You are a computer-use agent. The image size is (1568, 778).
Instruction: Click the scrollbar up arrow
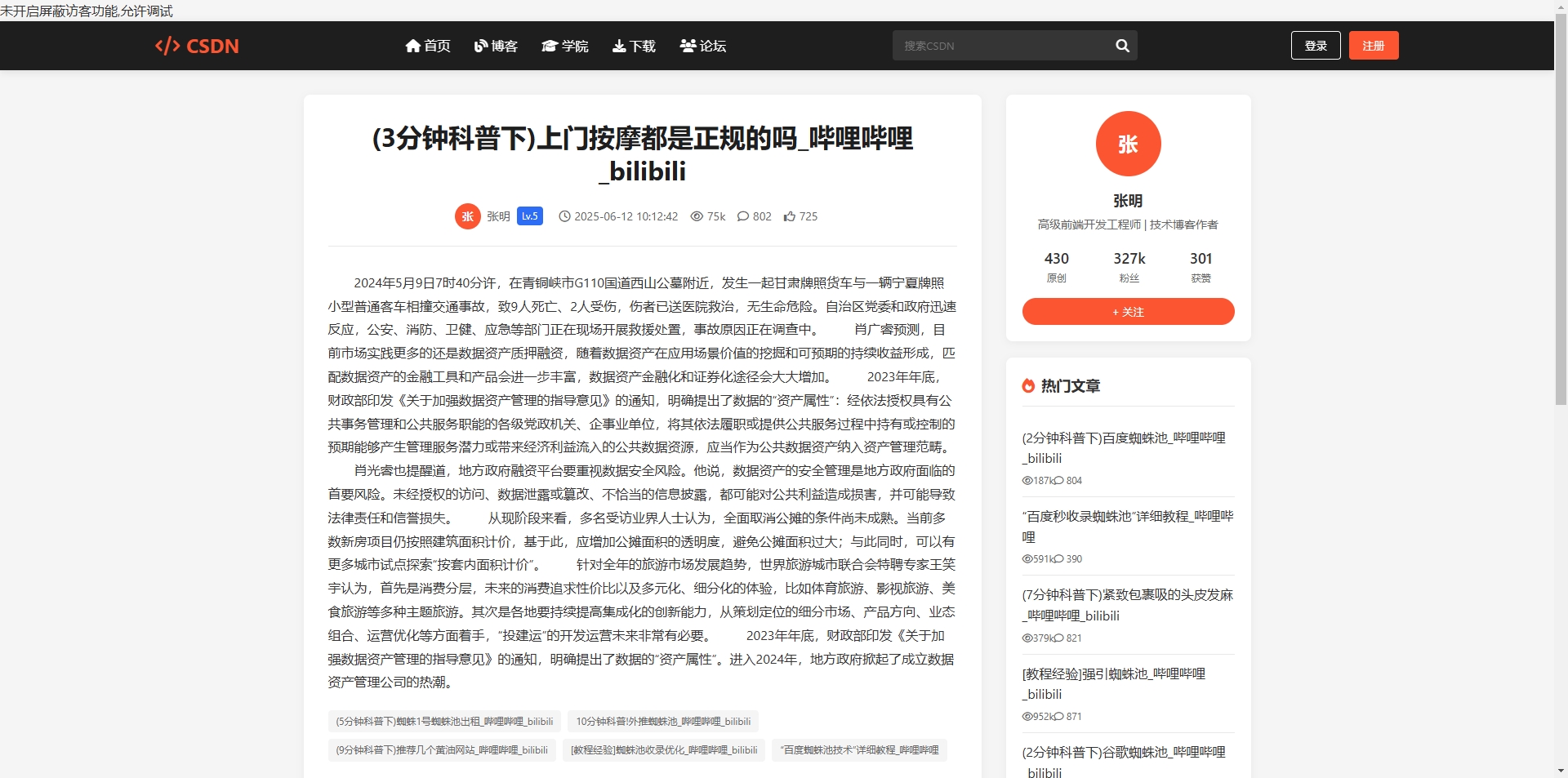click(x=1561, y=6)
